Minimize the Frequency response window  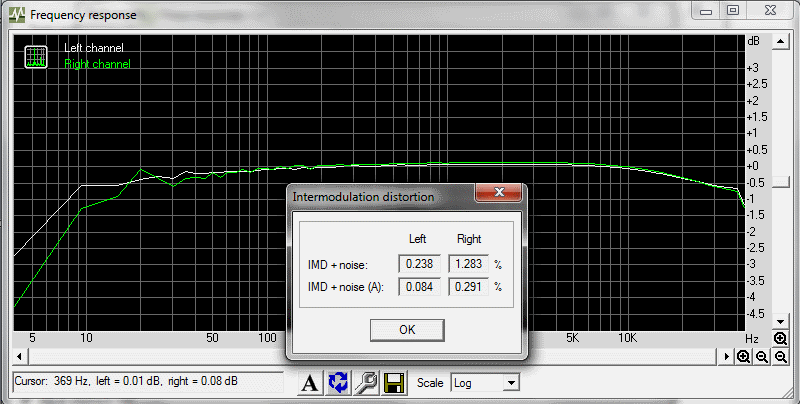pos(706,11)
